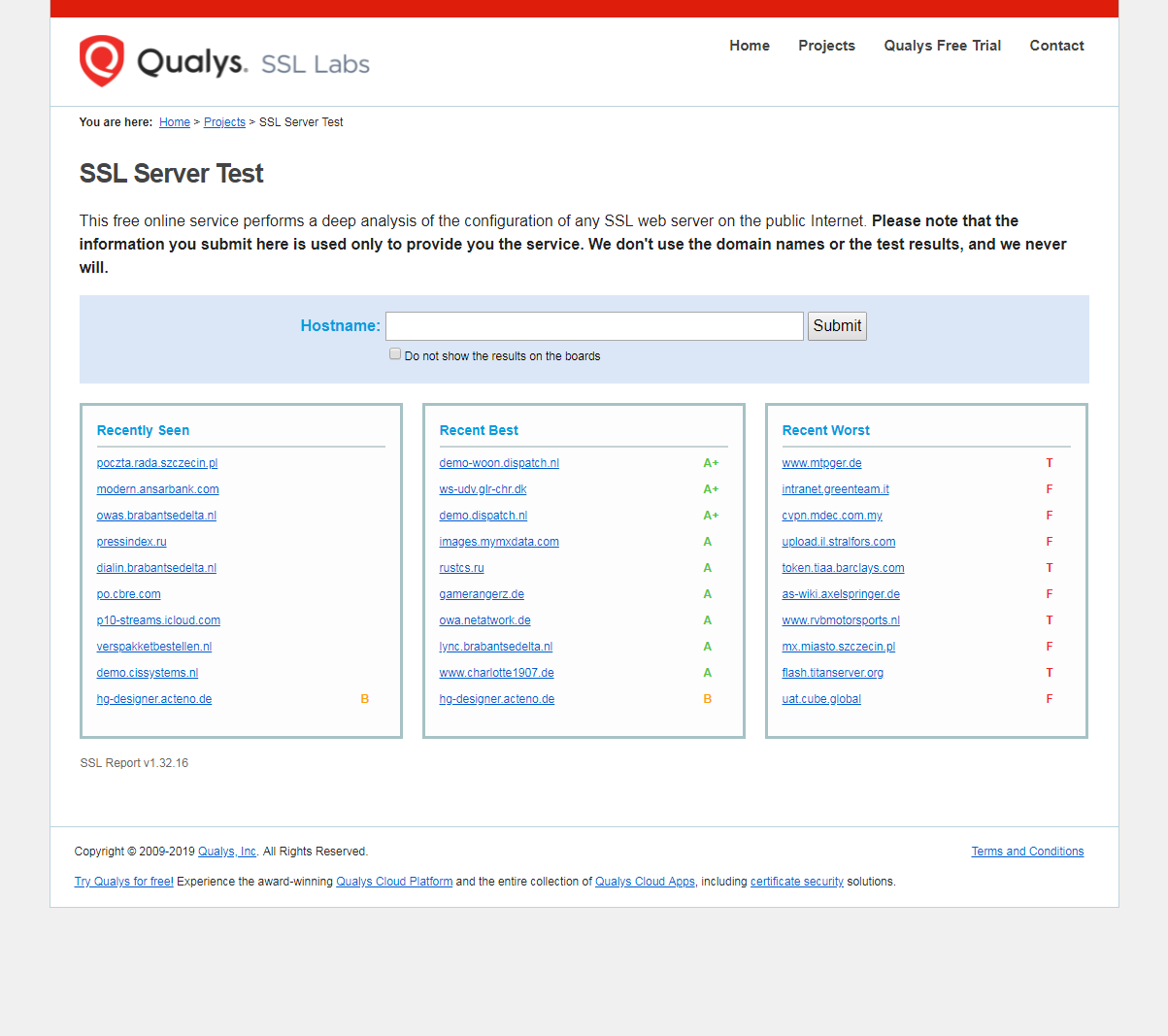Click the SSL Report v1.32.16 version text

134,763
